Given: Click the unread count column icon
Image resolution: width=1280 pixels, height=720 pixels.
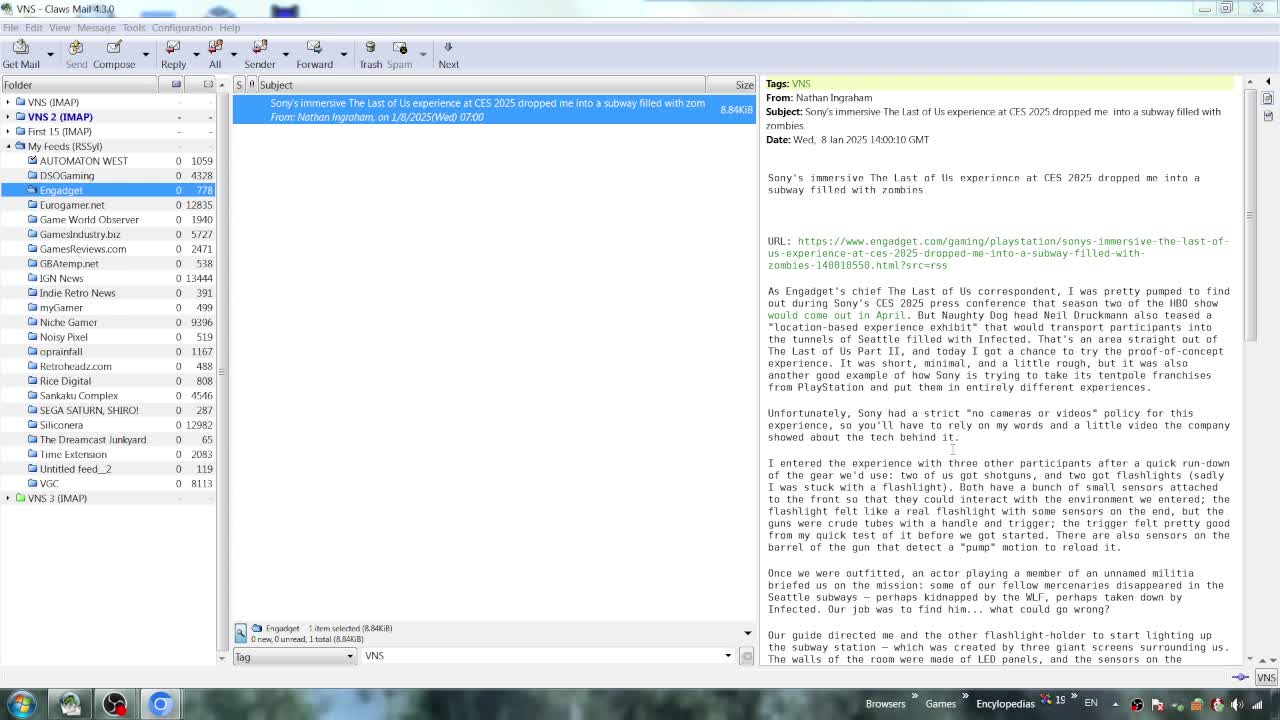Looking at the screenshot, I should (176, 85).
